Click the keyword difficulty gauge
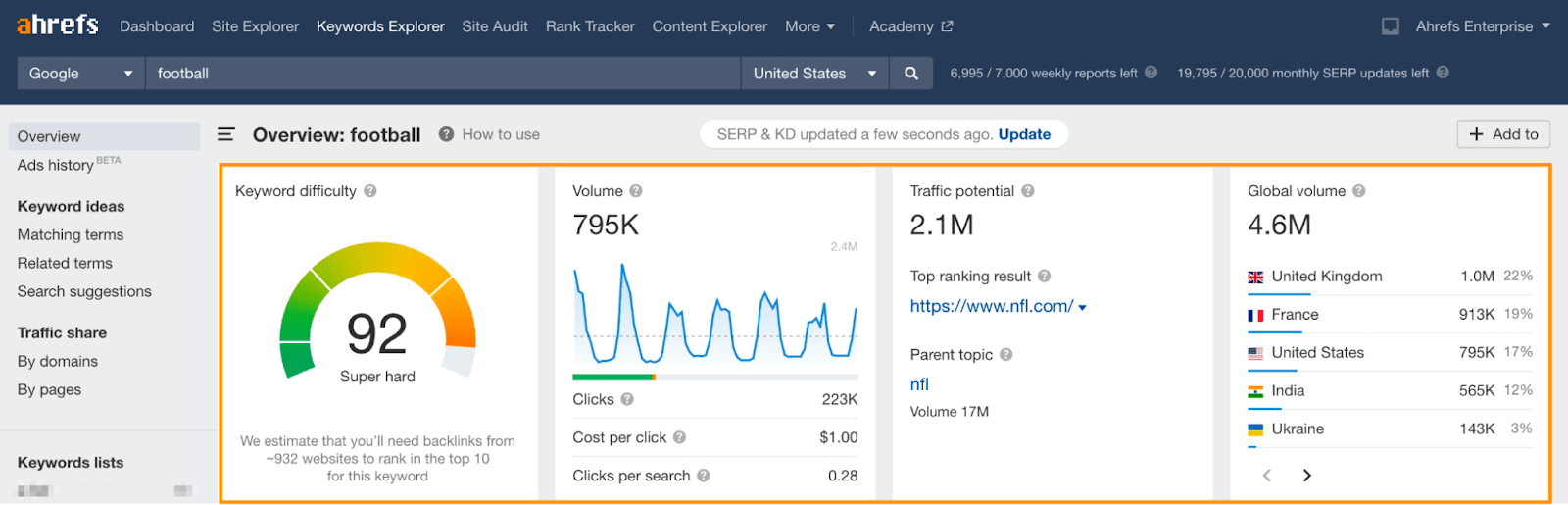The height and width of the screenshot is (505, 1568). tap(377, 311)
